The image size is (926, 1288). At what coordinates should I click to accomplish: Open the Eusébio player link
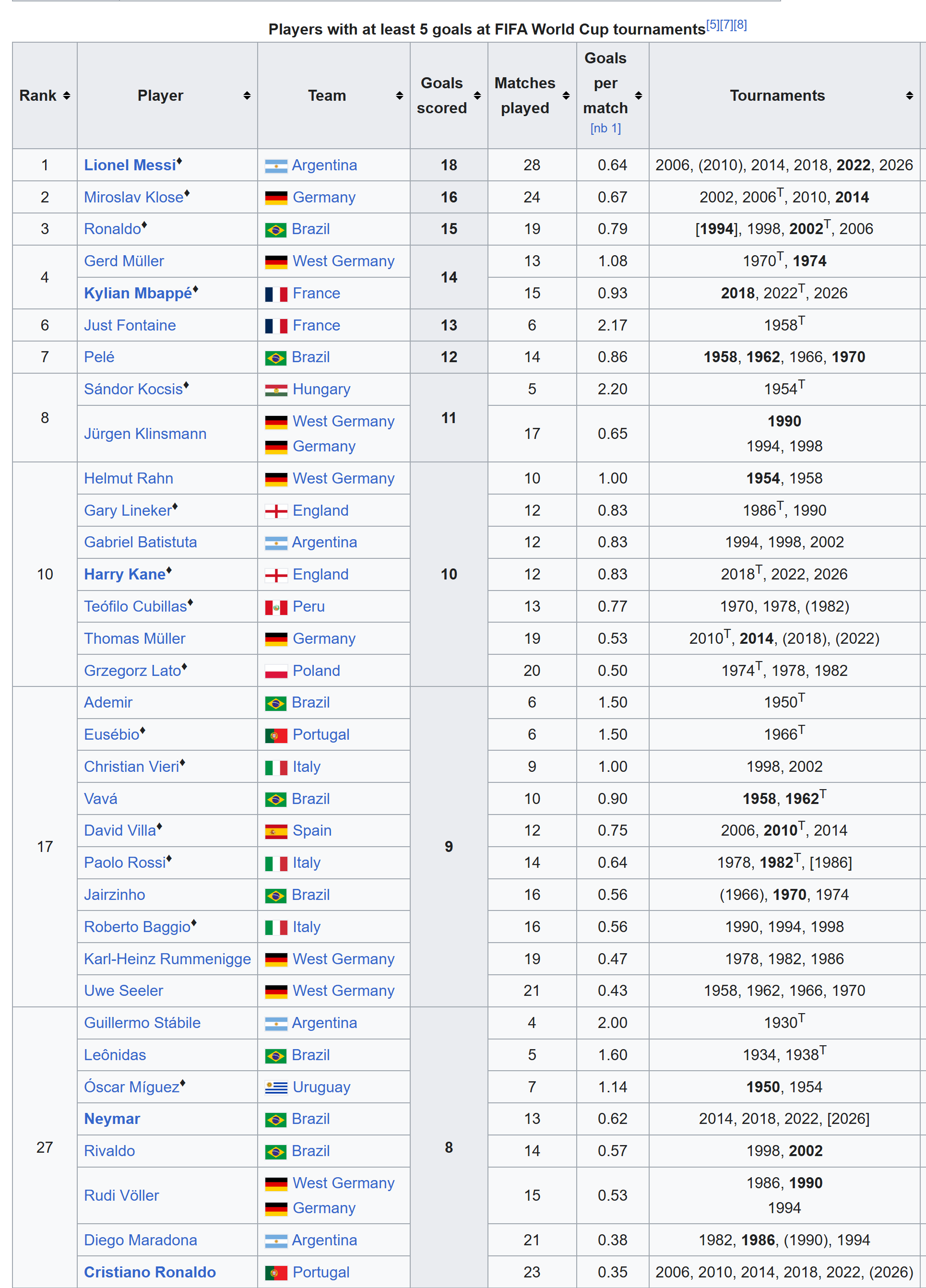[x=112, y=734]
